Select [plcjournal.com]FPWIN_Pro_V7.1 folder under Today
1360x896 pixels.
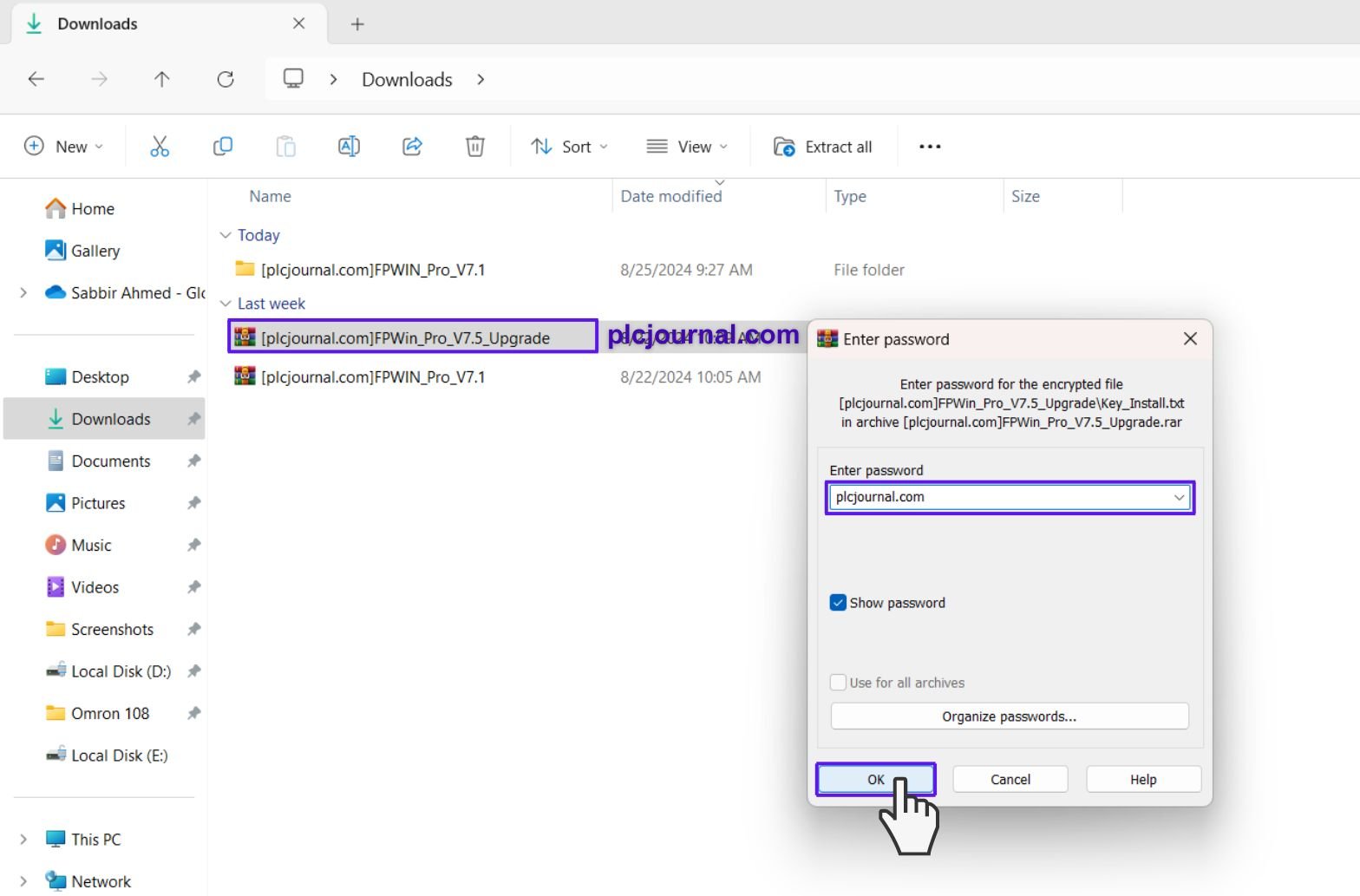(x=373, y=270)
